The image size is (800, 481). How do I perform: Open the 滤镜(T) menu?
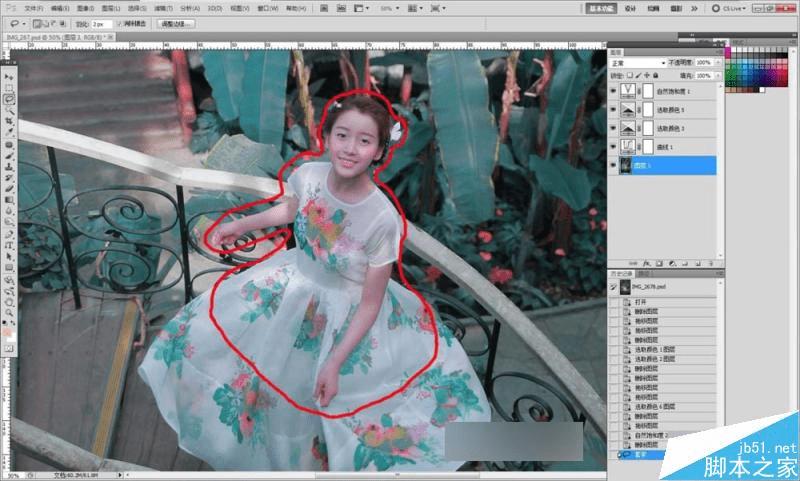point(163,8)
